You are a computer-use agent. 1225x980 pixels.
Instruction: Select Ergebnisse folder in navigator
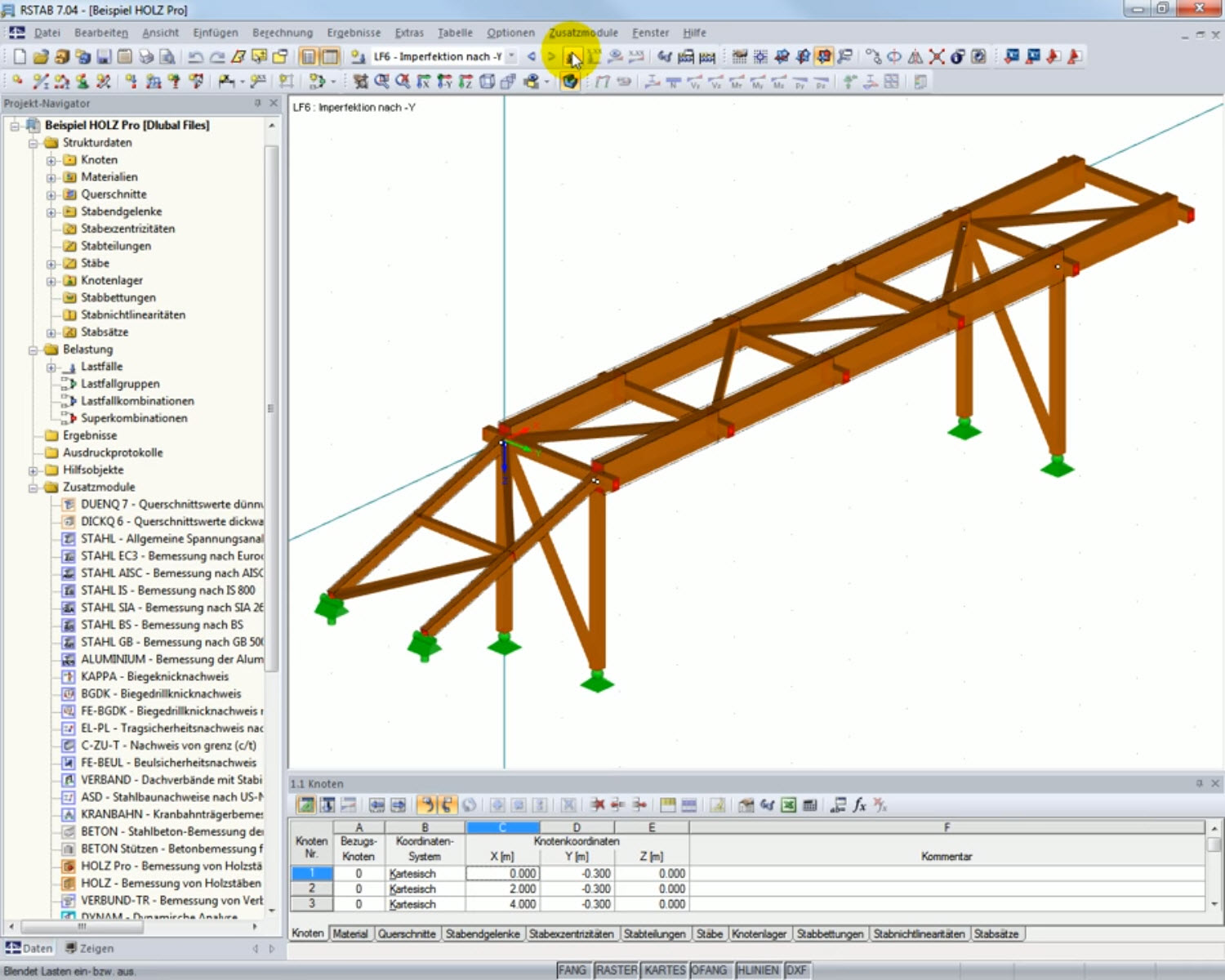[x=90, y=435]
